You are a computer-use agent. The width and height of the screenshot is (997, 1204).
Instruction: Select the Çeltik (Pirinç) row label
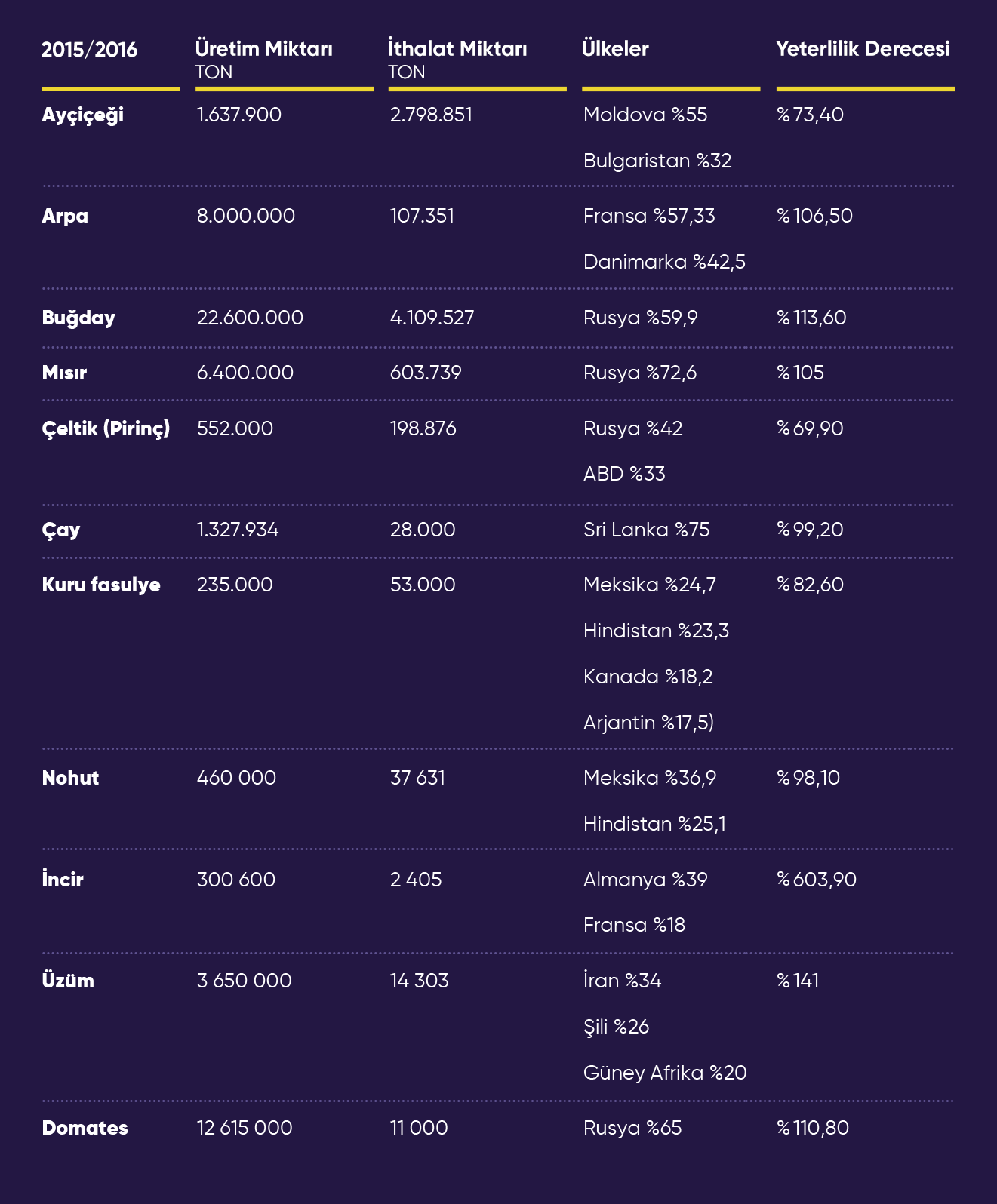coord(106,429)
